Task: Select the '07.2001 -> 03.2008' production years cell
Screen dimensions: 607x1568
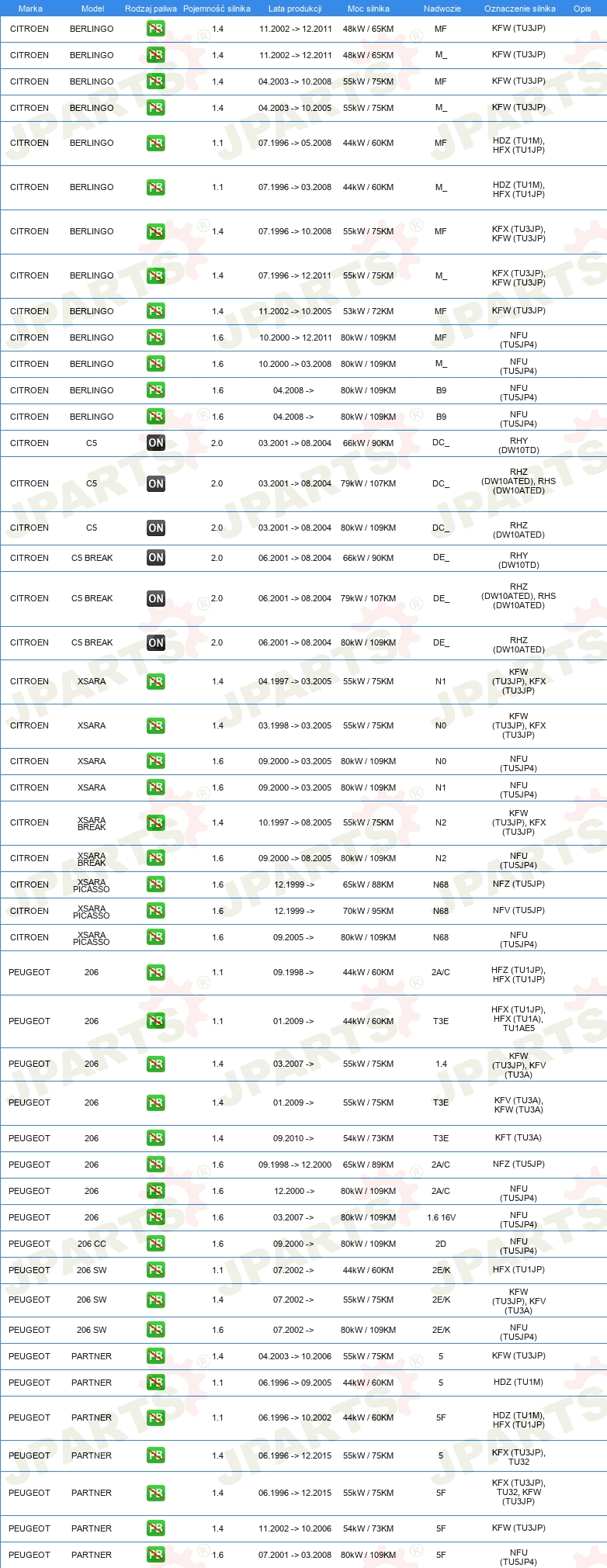Action: pos(295,1555)
